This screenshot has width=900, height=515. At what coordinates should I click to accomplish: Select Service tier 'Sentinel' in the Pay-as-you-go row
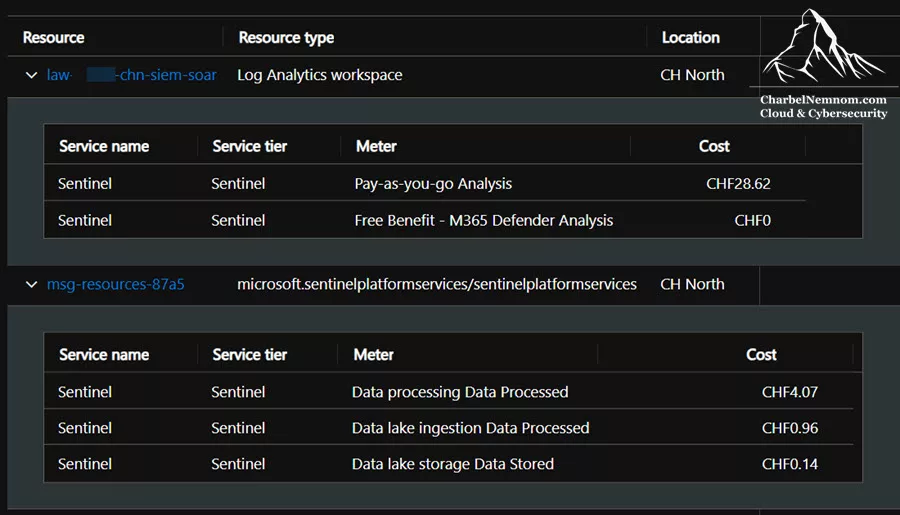(238, 184)
